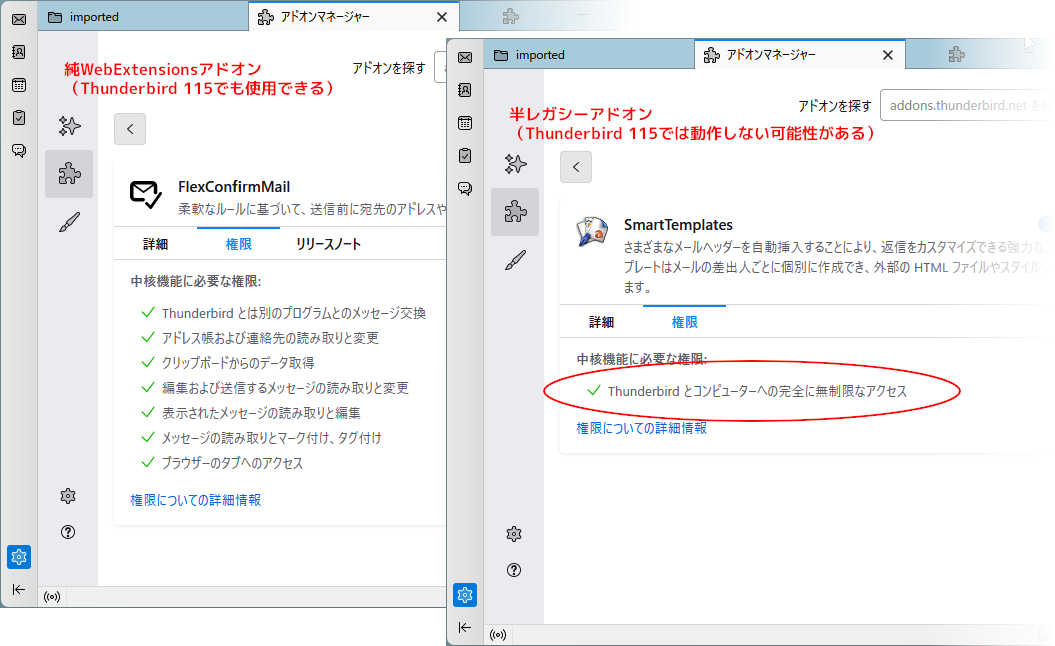This screenshot has width=1055, height=646.
Task: Select Extensions puzzle icon in right window sidebar
Action: (x=515, y=212)
